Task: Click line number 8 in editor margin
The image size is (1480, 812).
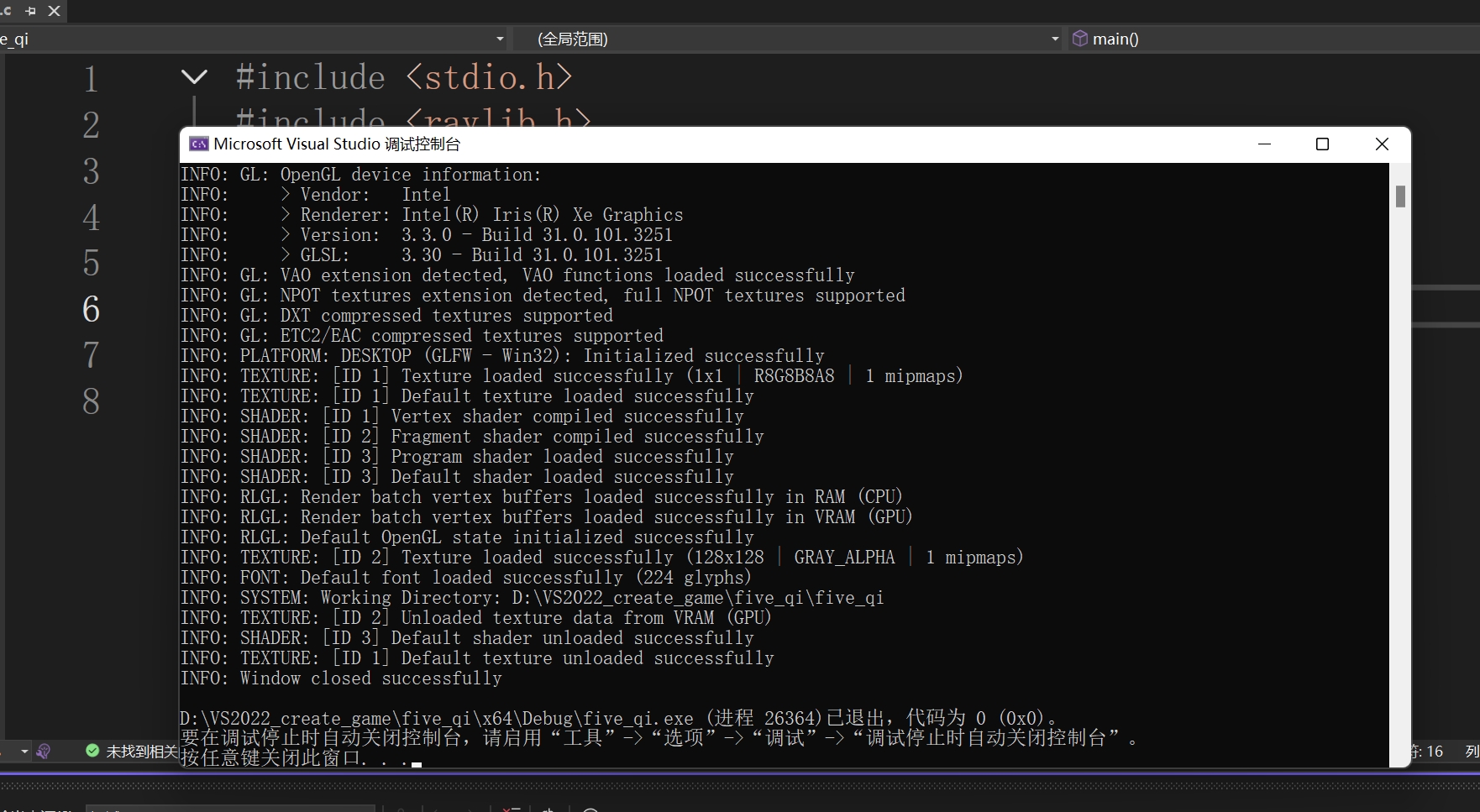Action: pyautogui.click(x=91, y=401)
